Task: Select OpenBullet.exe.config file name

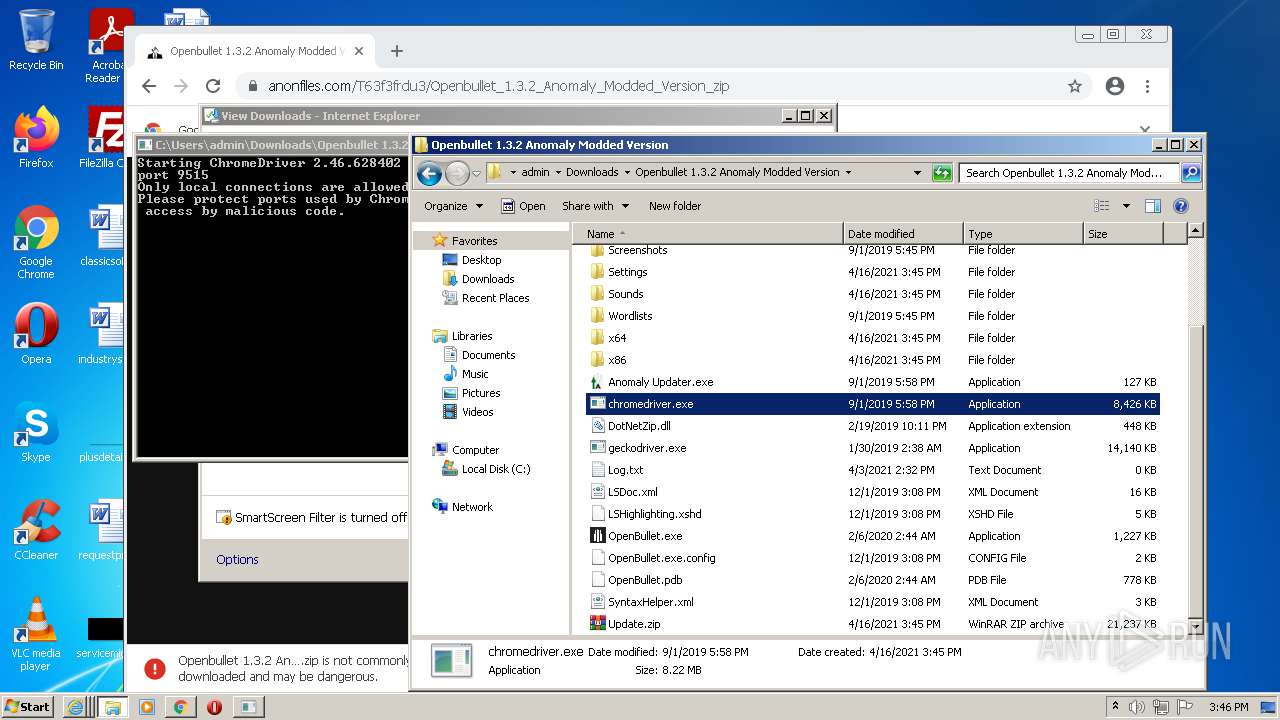Action: pyautogui.click(x=662, y=558)
